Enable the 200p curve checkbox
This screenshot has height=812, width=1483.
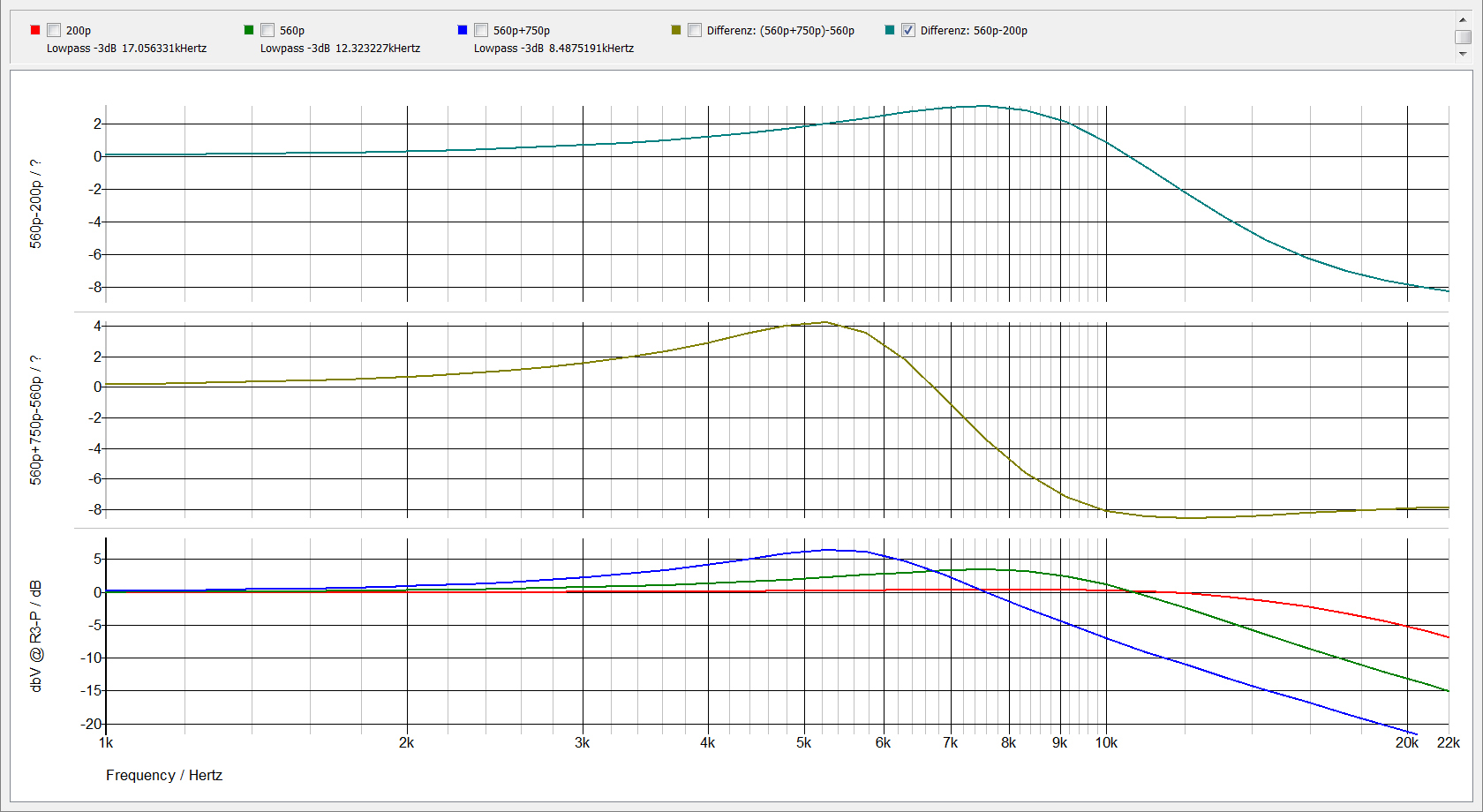54,30
